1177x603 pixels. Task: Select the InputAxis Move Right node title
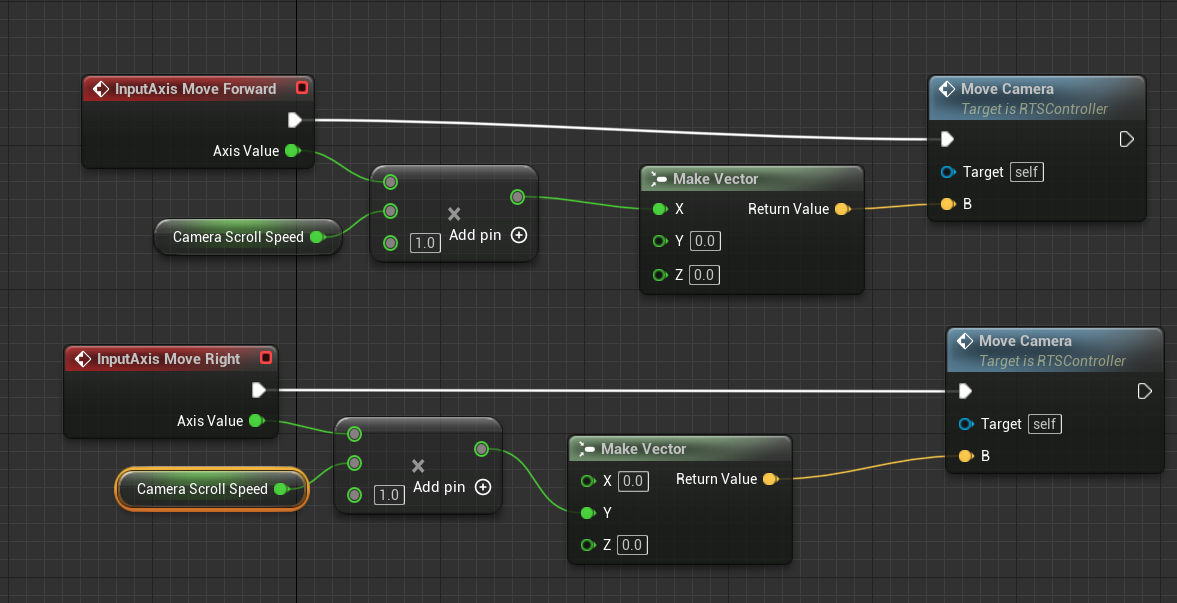[168, 359]
